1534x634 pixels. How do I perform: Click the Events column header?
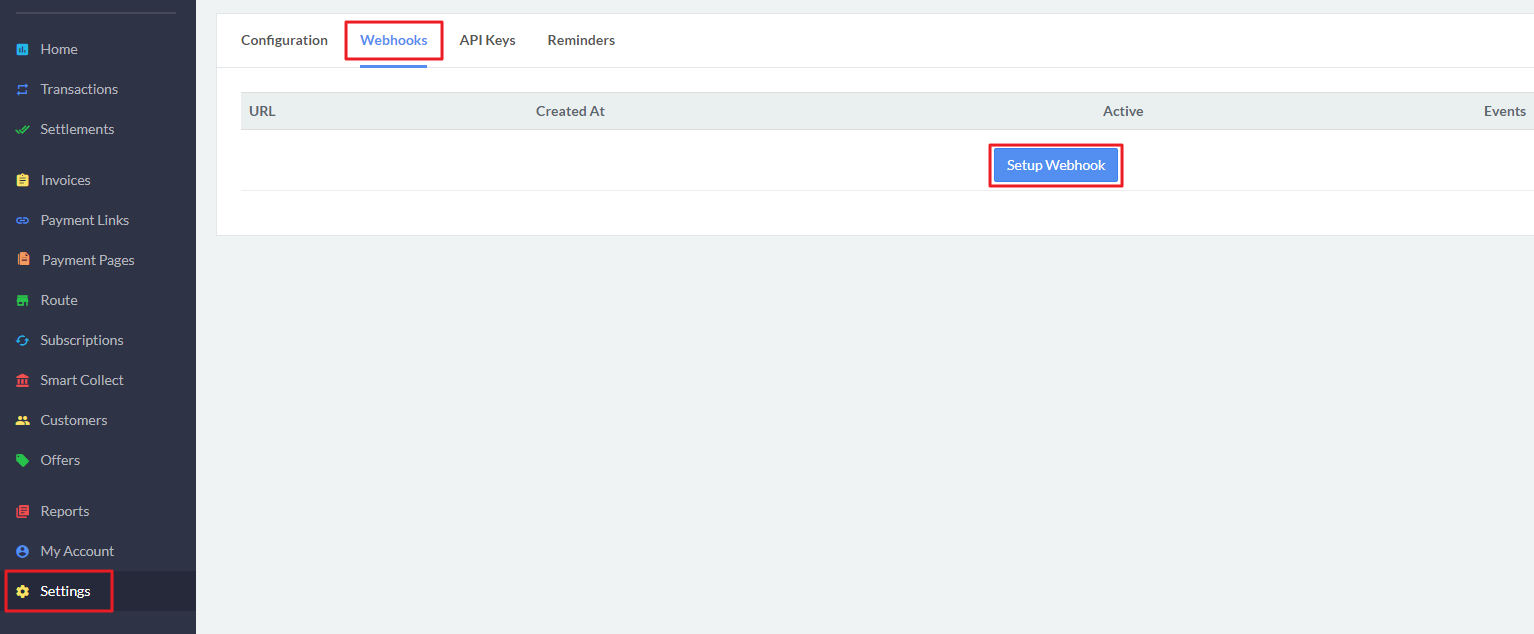click(1505, 111)
